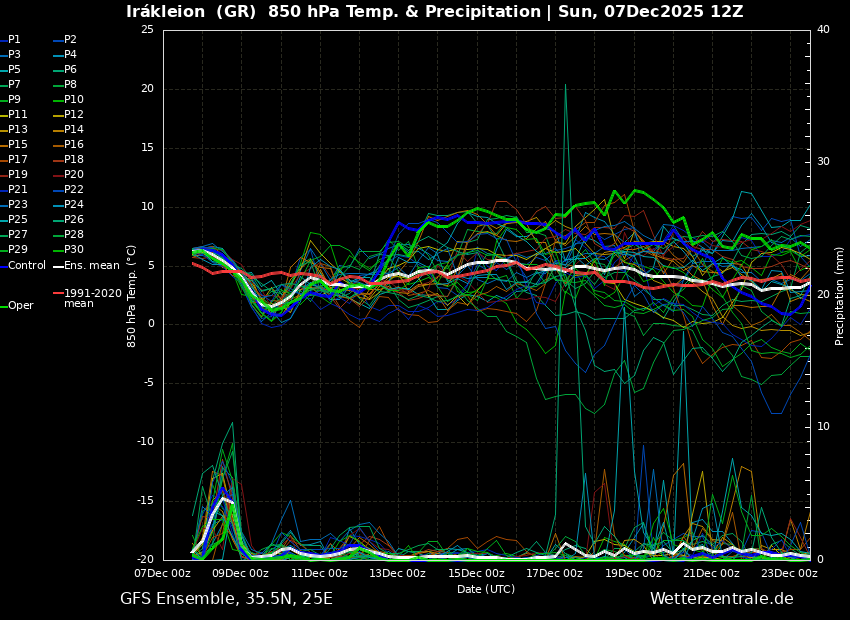Click the 850 hPa Temp. left axis label

coord(132,296)
